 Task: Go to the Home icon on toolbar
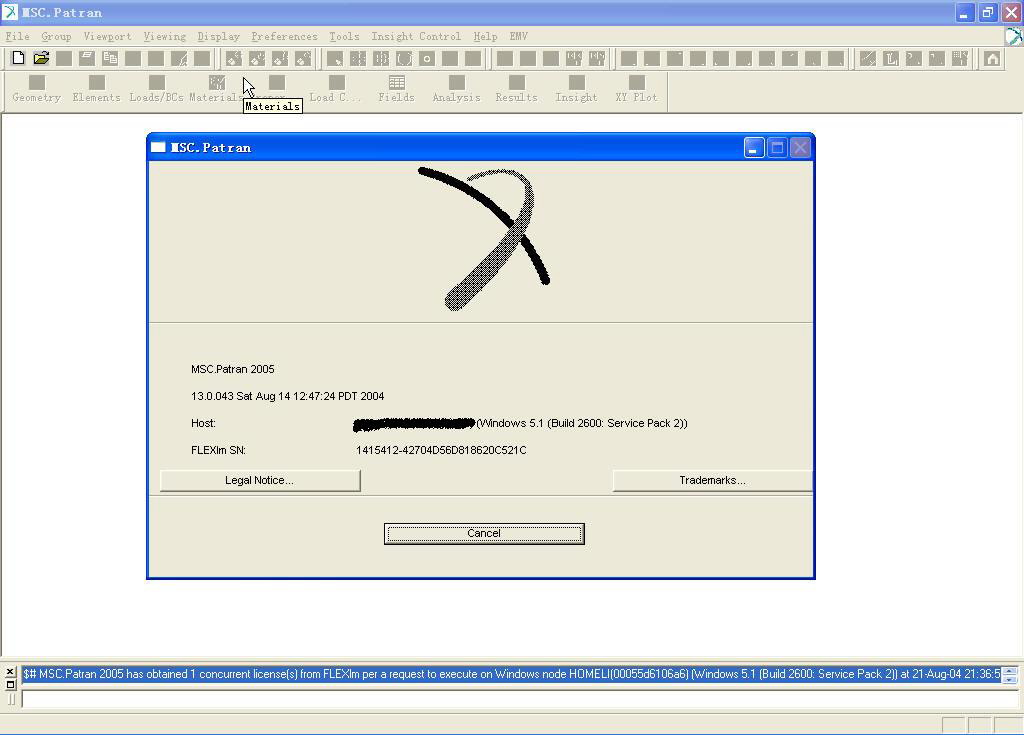click(992, 59)
